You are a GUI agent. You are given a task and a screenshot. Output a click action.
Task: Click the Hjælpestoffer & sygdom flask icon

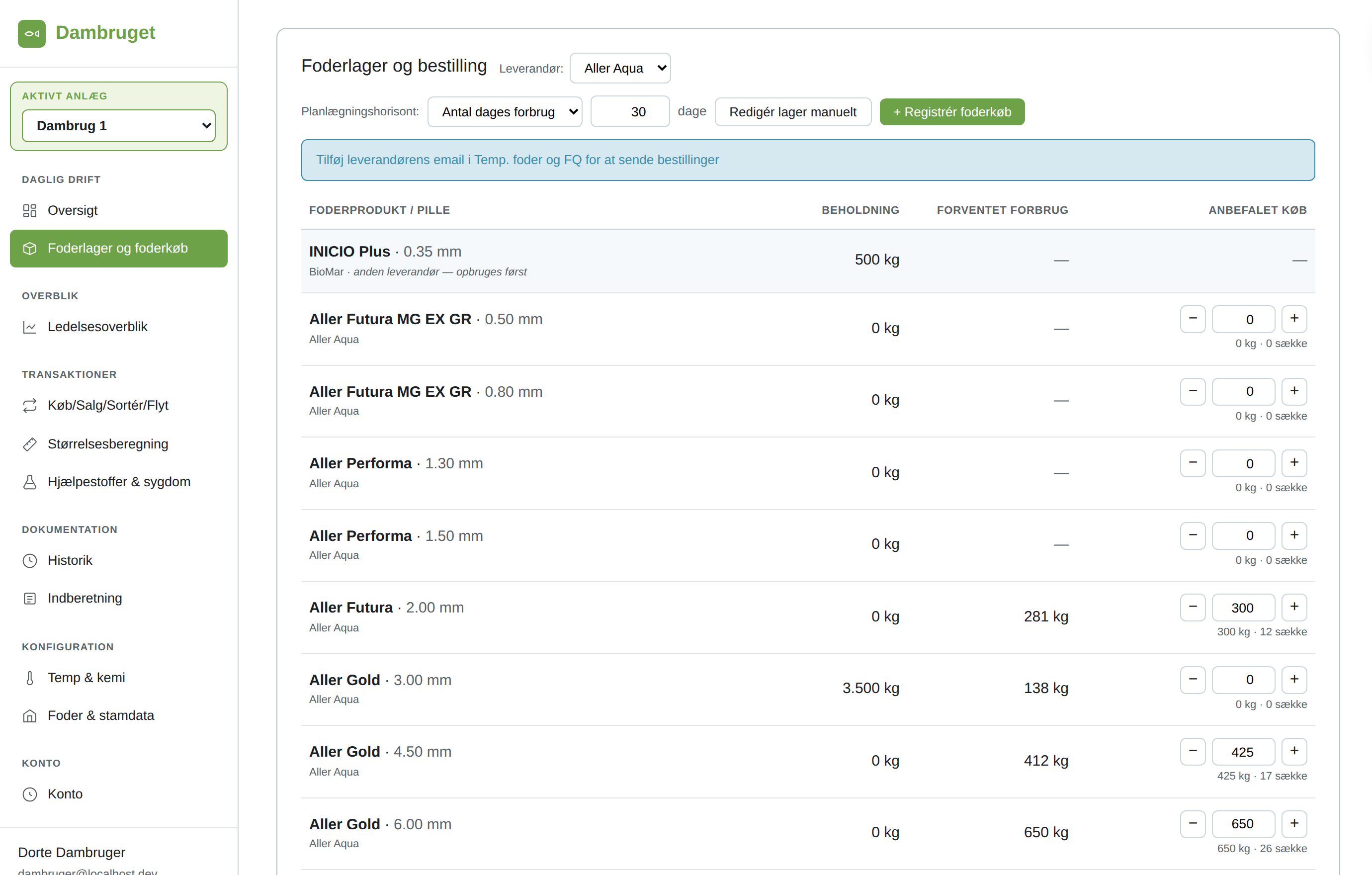(30, 482)
